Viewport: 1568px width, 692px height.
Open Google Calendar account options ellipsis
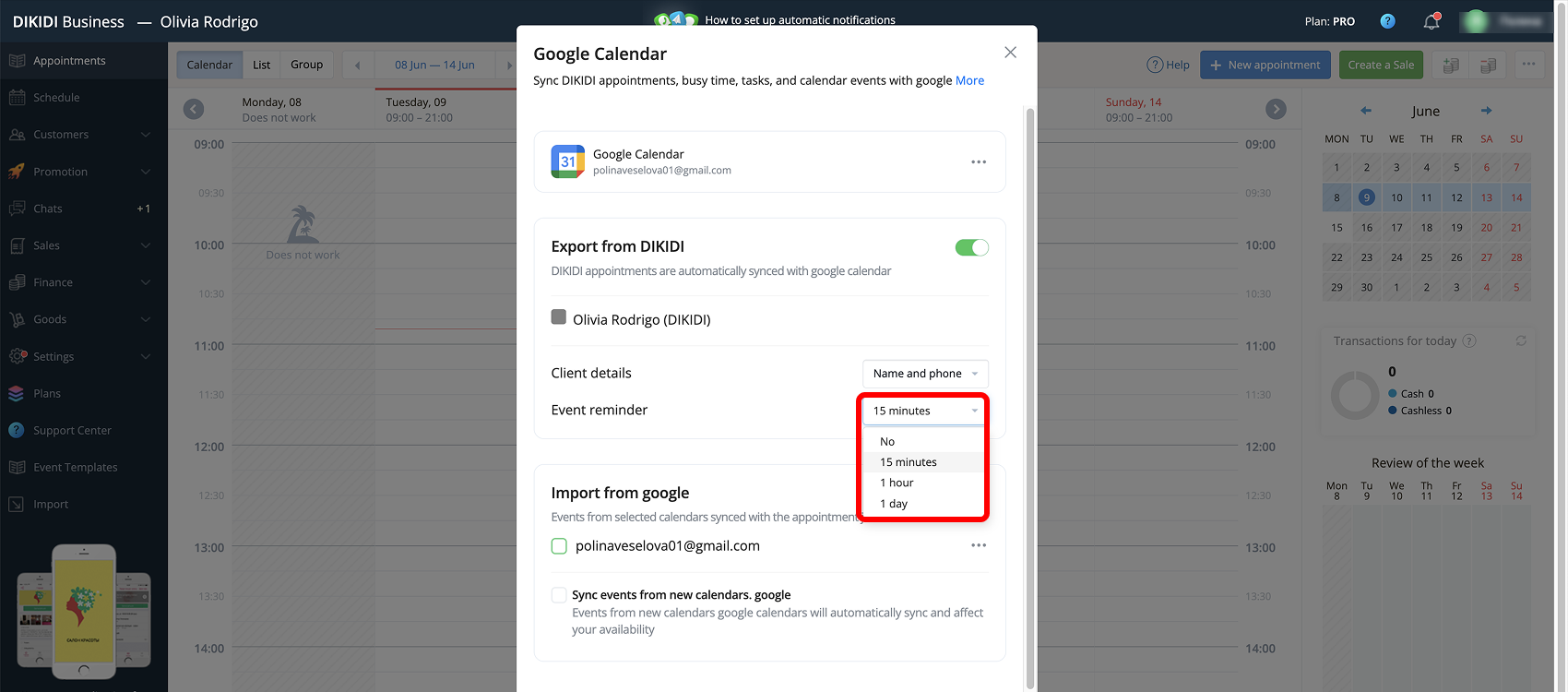[979, 161]
